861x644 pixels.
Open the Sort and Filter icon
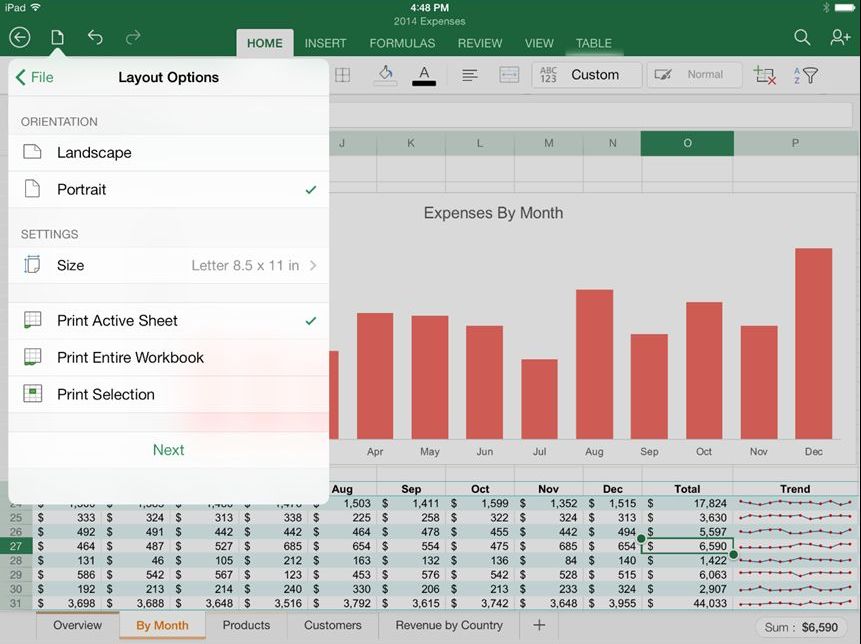806,75
